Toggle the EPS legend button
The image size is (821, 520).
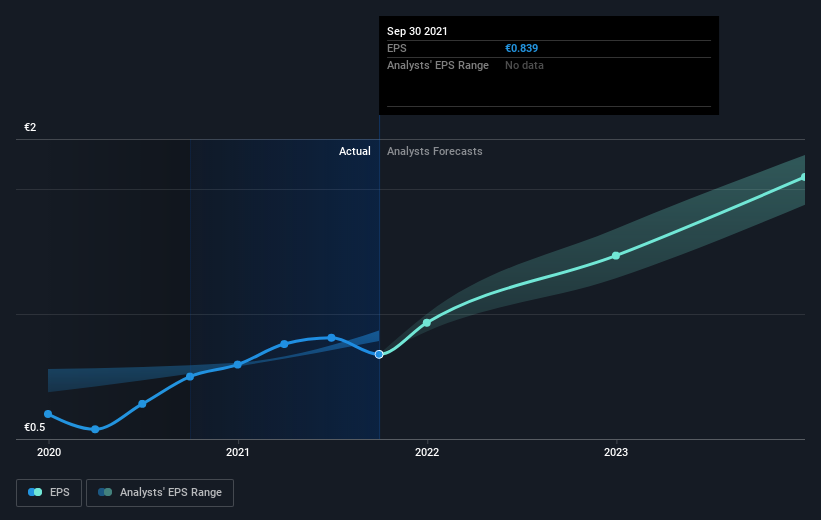tap(49, 492)
